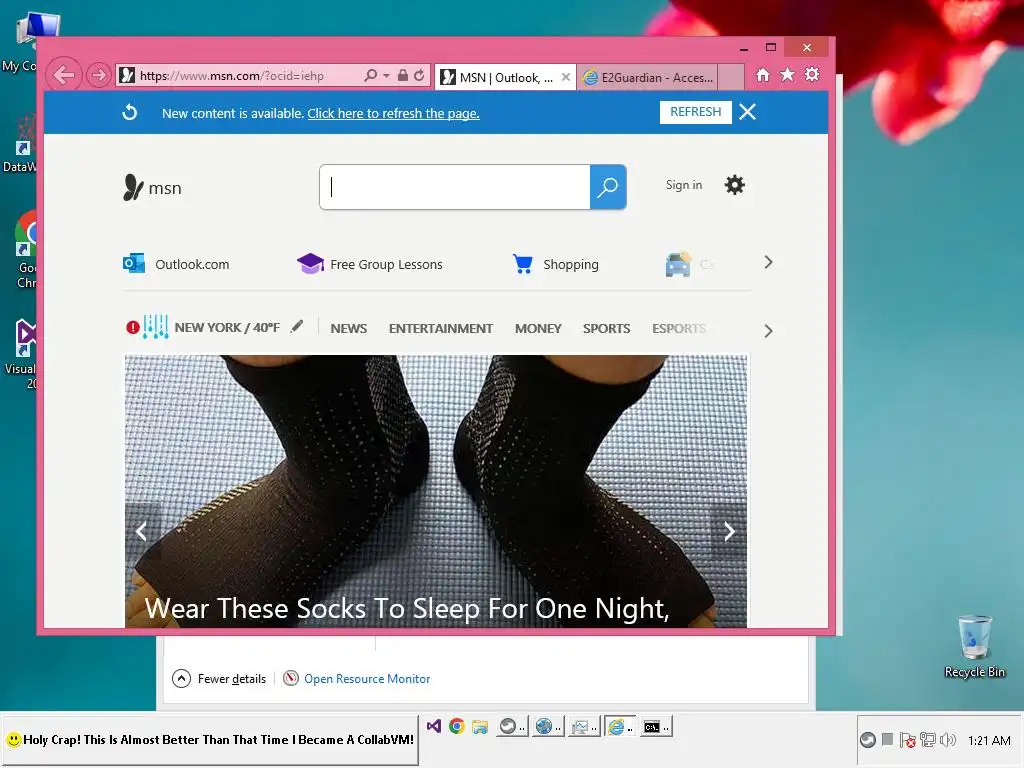Image resolution: width=1024 pixels, height=768 pixels.
Task: Switch to the Internet Explorer taskbar button
Action: (x=619, y=726)
